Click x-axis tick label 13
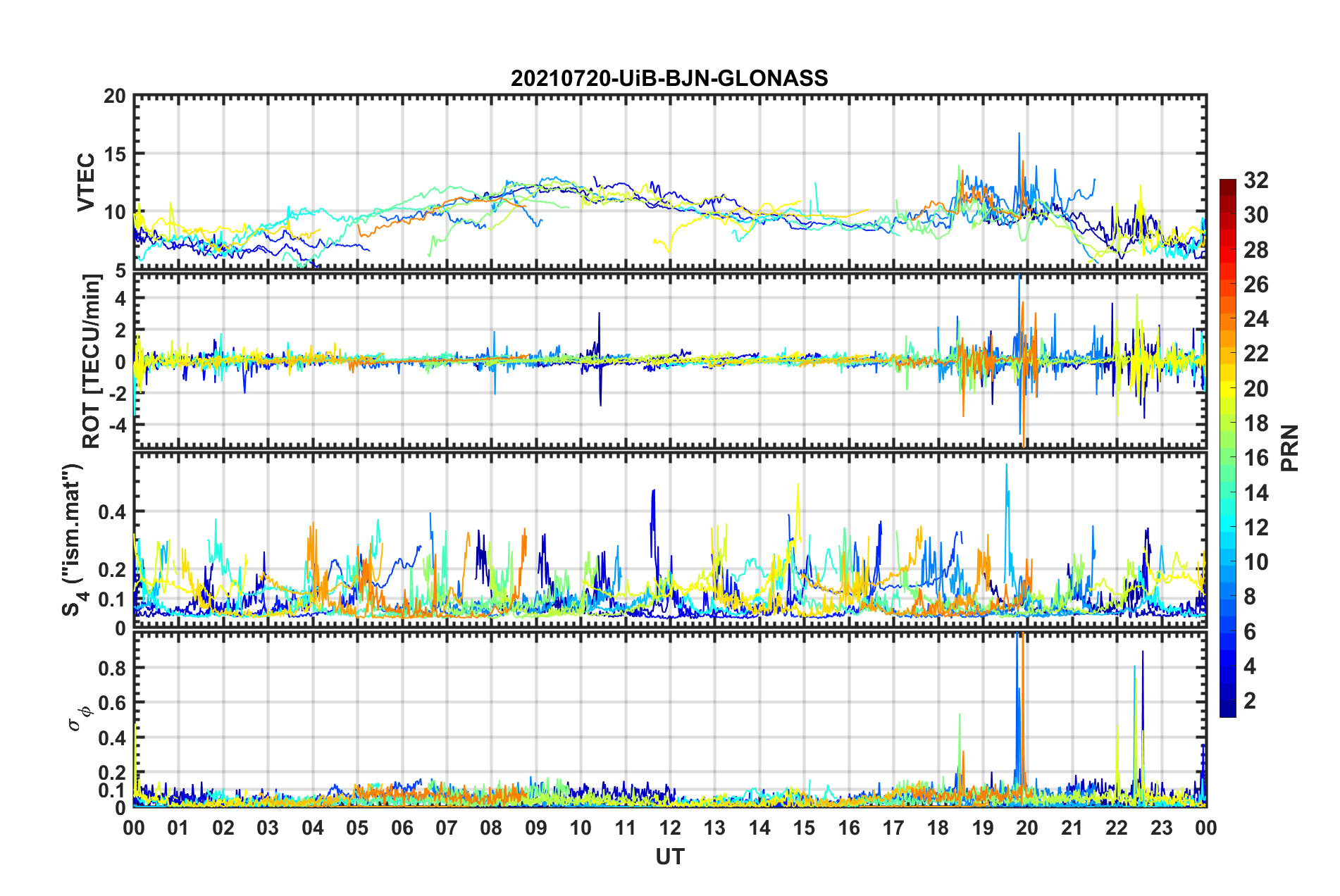The height and width of the screenshot is (896, 1340). tap(714, 828)
